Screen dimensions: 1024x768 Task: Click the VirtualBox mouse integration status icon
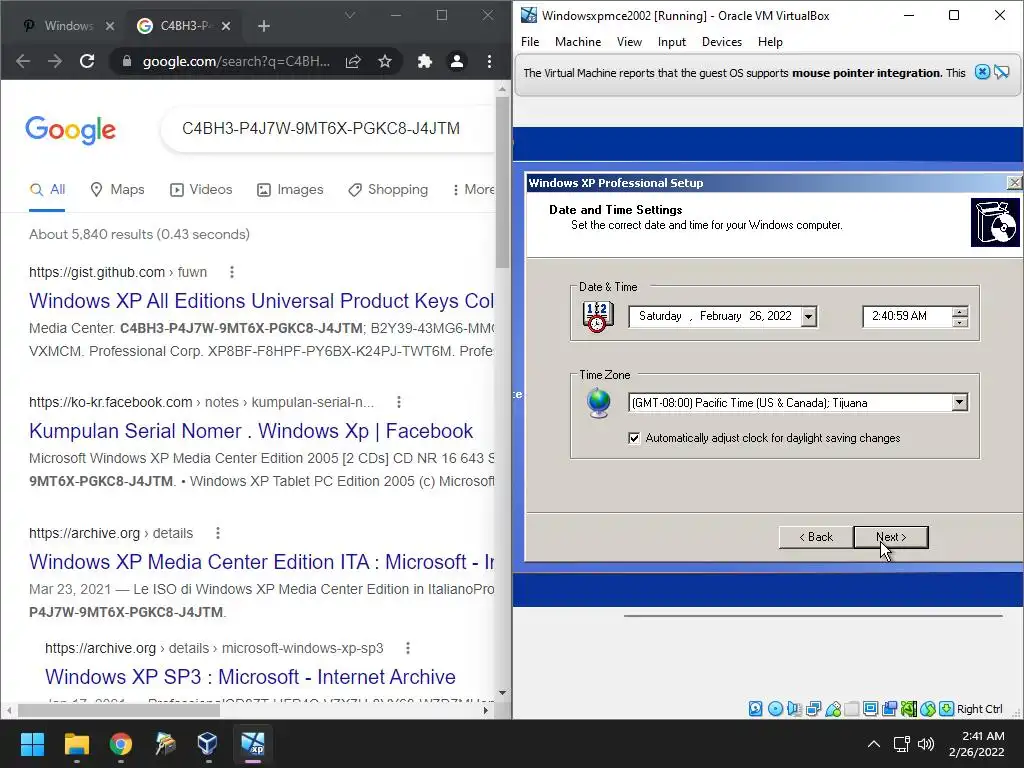point(927,709)
